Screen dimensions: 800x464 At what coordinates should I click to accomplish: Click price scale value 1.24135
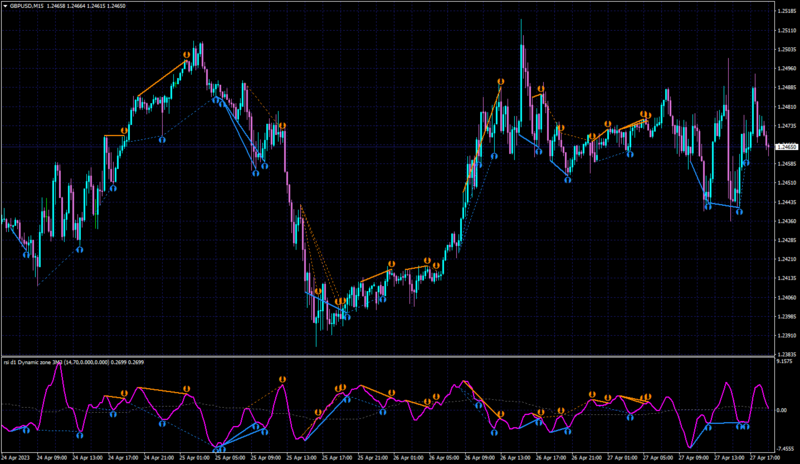pos(786,278)
